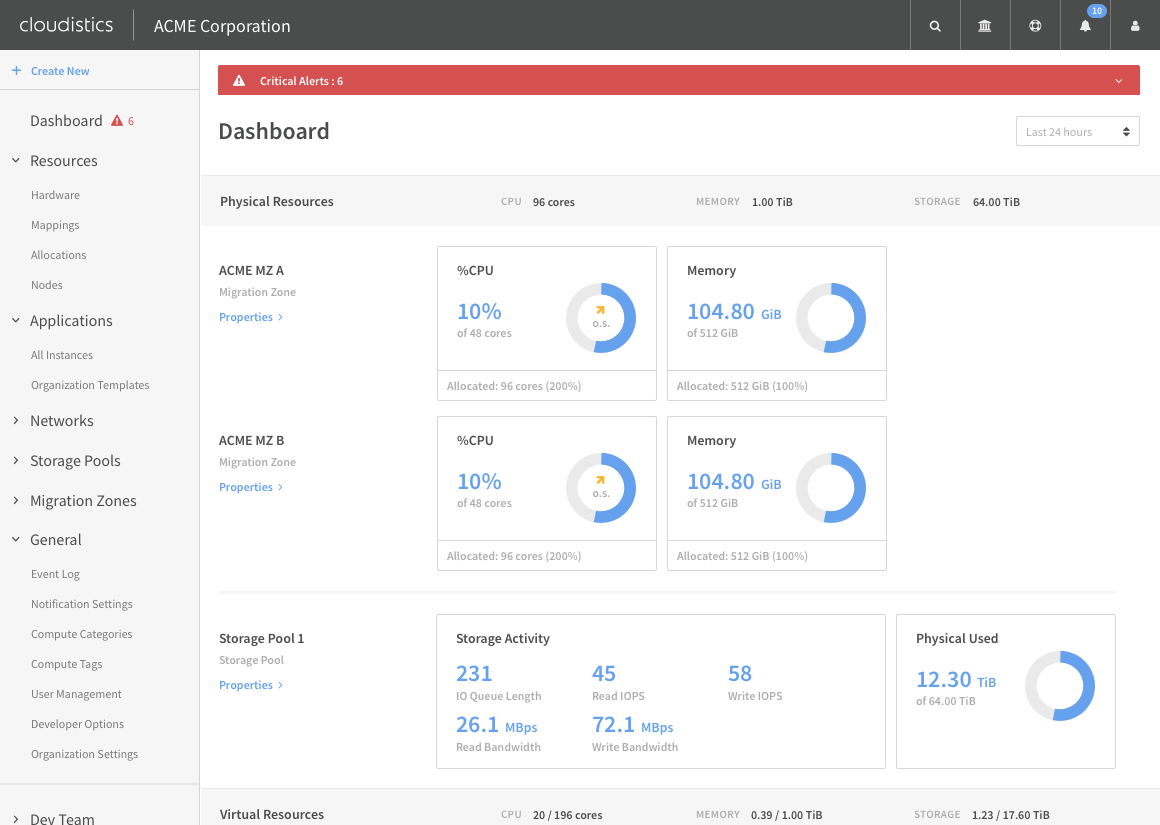Click Virtual Resources 0.39 / 1.00 TiB memory
1160x825 pixels.
coord(786,815)
